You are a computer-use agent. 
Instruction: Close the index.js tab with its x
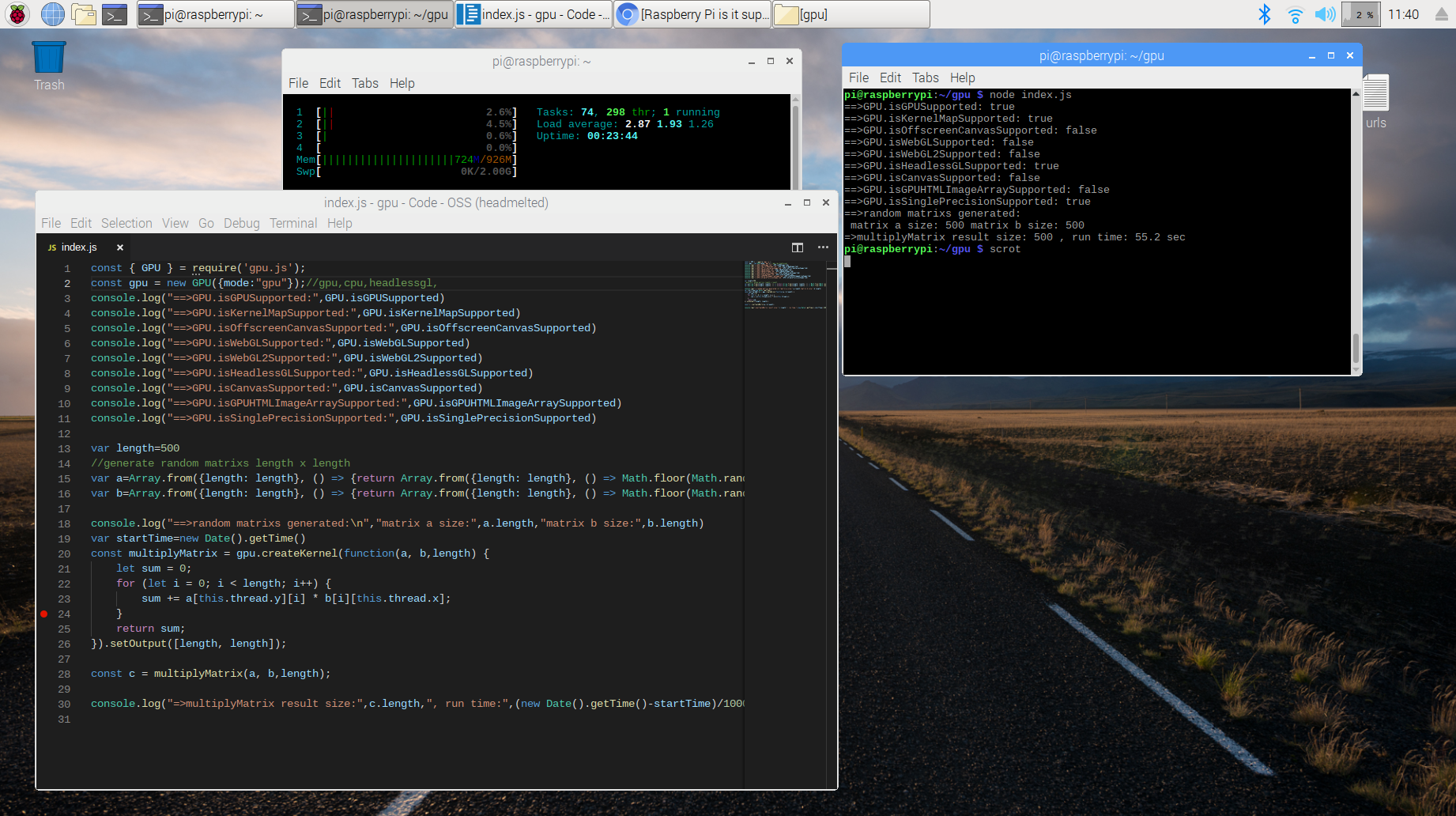click(x=119, y=247)
